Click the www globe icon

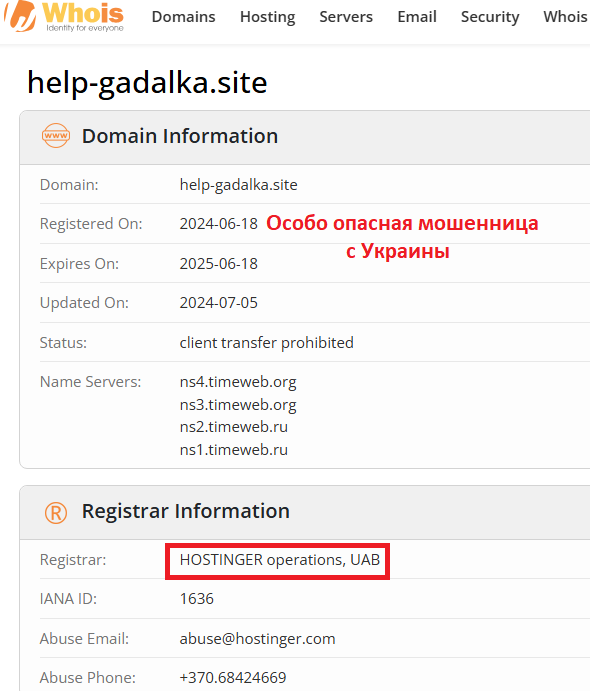click(x=56, y=136)
